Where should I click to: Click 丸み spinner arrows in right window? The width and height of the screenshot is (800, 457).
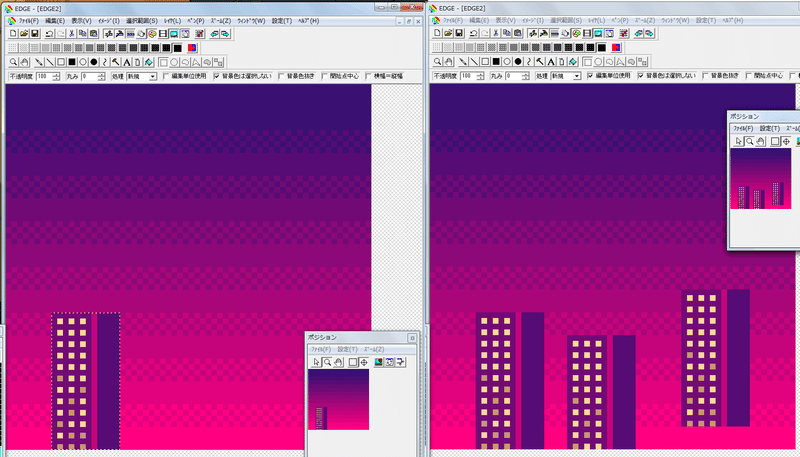pyautogui.click(x=526, y=76)
